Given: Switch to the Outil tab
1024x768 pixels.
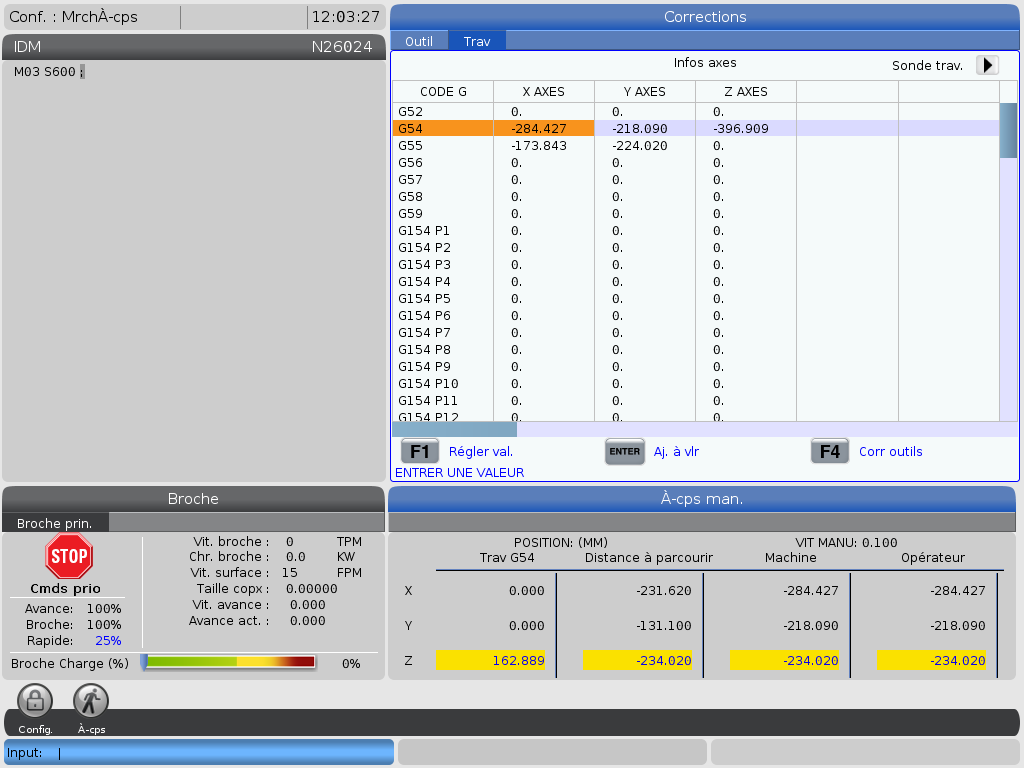Looking at the screenshot, I should point(419,41).
